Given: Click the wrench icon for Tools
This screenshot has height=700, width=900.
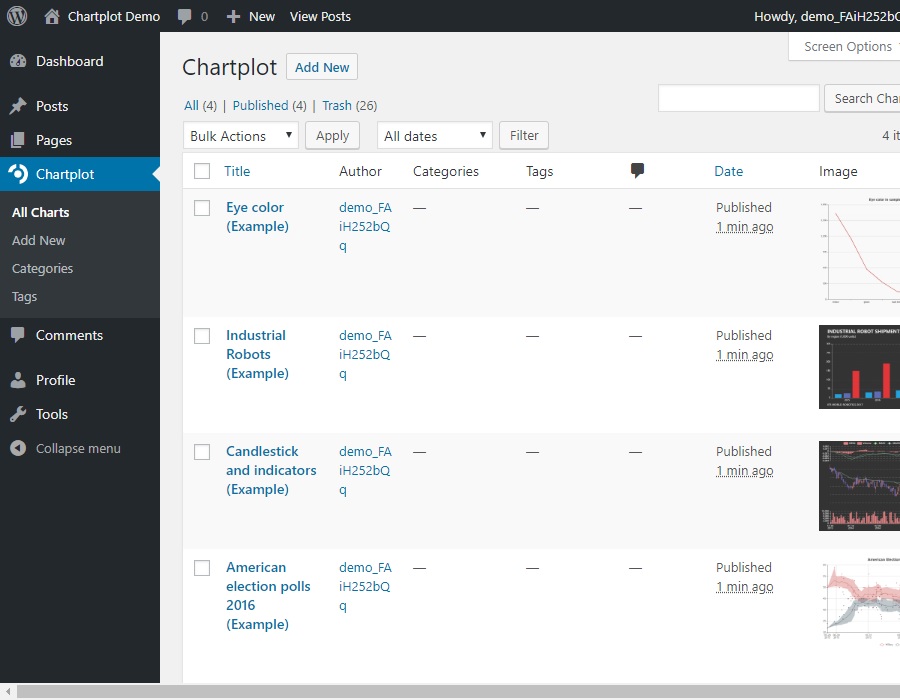Looking at the screenshot, I should click(18, 414).
